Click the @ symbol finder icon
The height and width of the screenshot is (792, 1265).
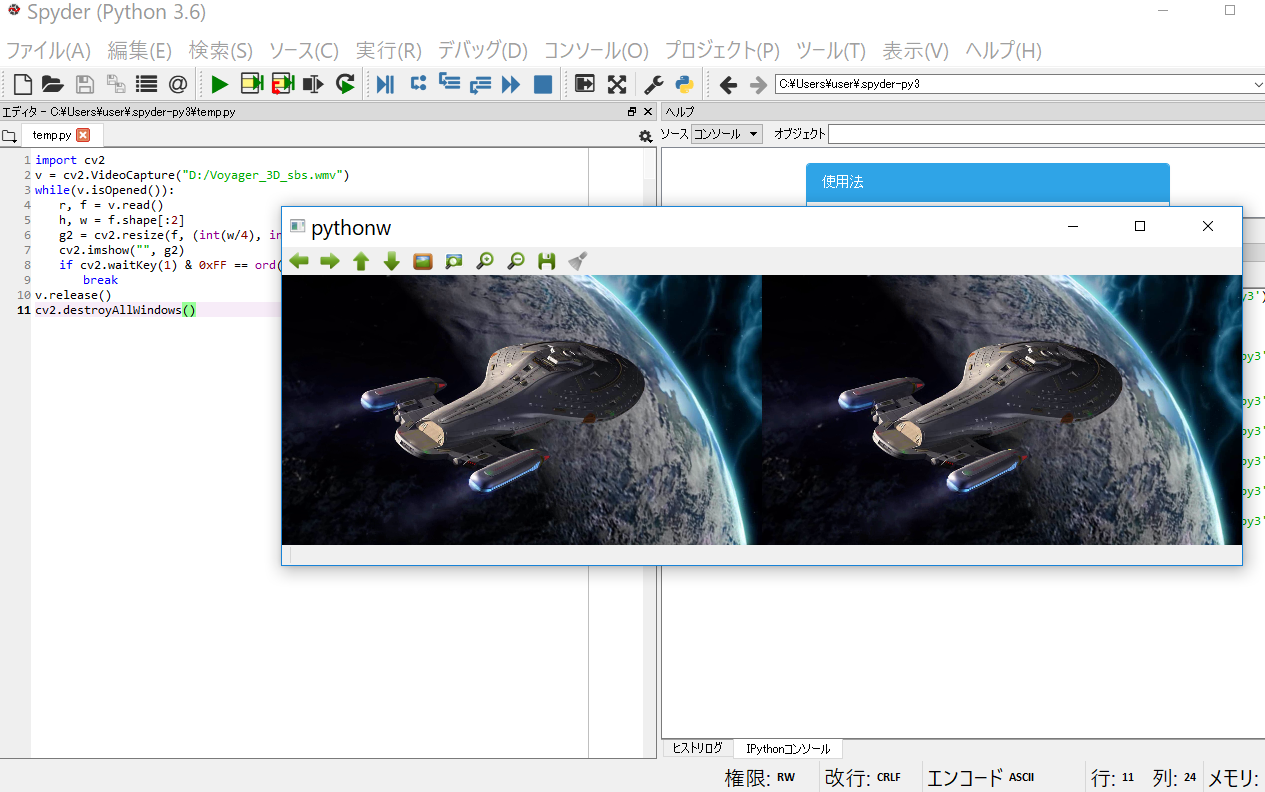(x=178, y=85)
